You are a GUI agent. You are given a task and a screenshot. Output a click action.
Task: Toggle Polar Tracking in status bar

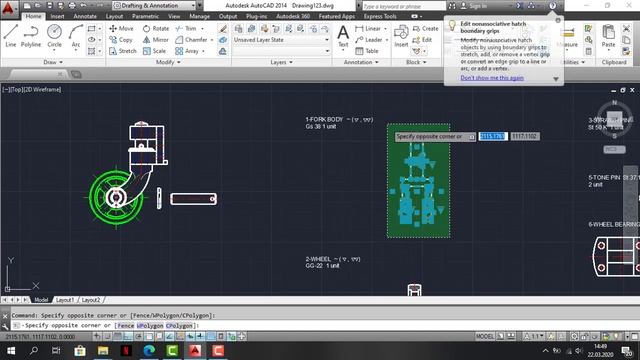[138, 336]
